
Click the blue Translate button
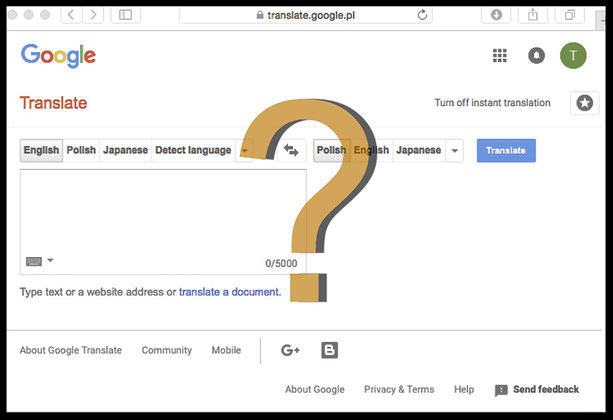coord(506,151)
